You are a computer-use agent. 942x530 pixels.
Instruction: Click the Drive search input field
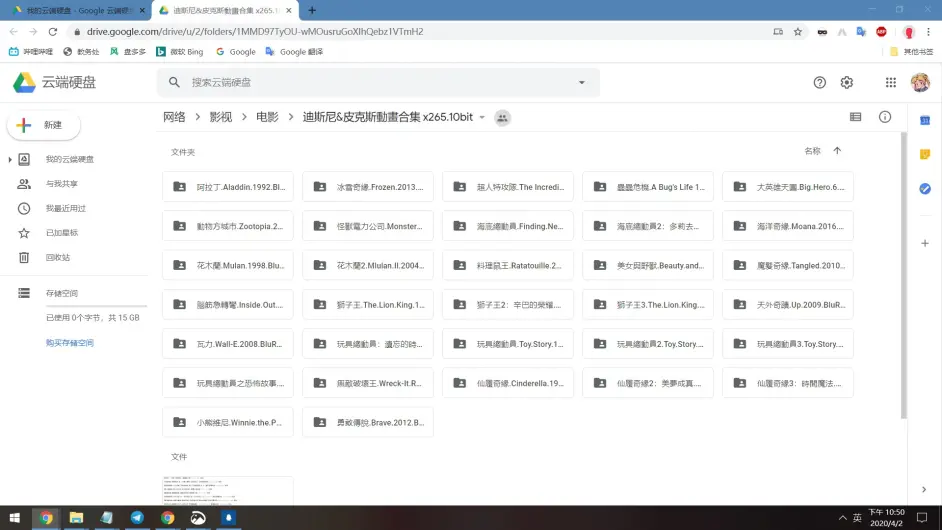[378, 82]
